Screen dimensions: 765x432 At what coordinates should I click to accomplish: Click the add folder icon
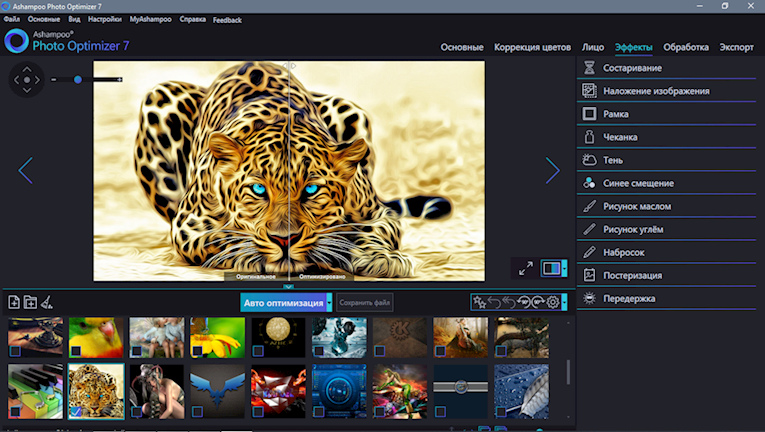coord(30,302)
